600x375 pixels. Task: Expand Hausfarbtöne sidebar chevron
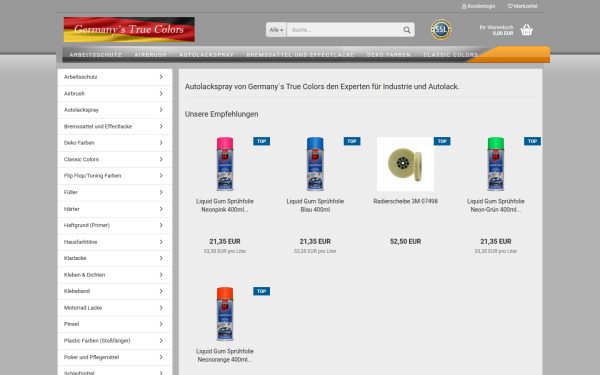point(161,242)
